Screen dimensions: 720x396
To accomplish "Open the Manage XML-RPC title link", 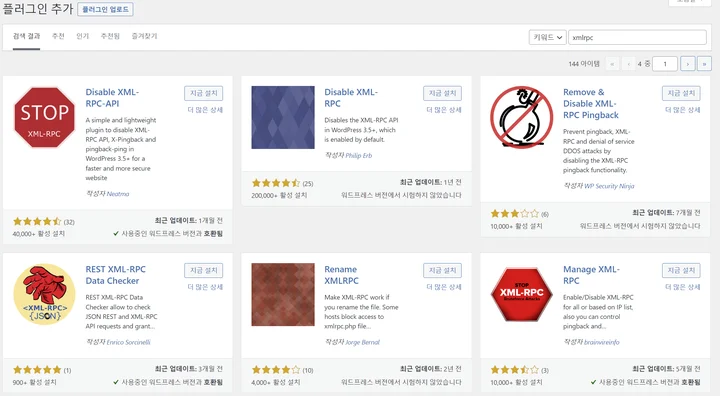I will click(x=591, y=275).
